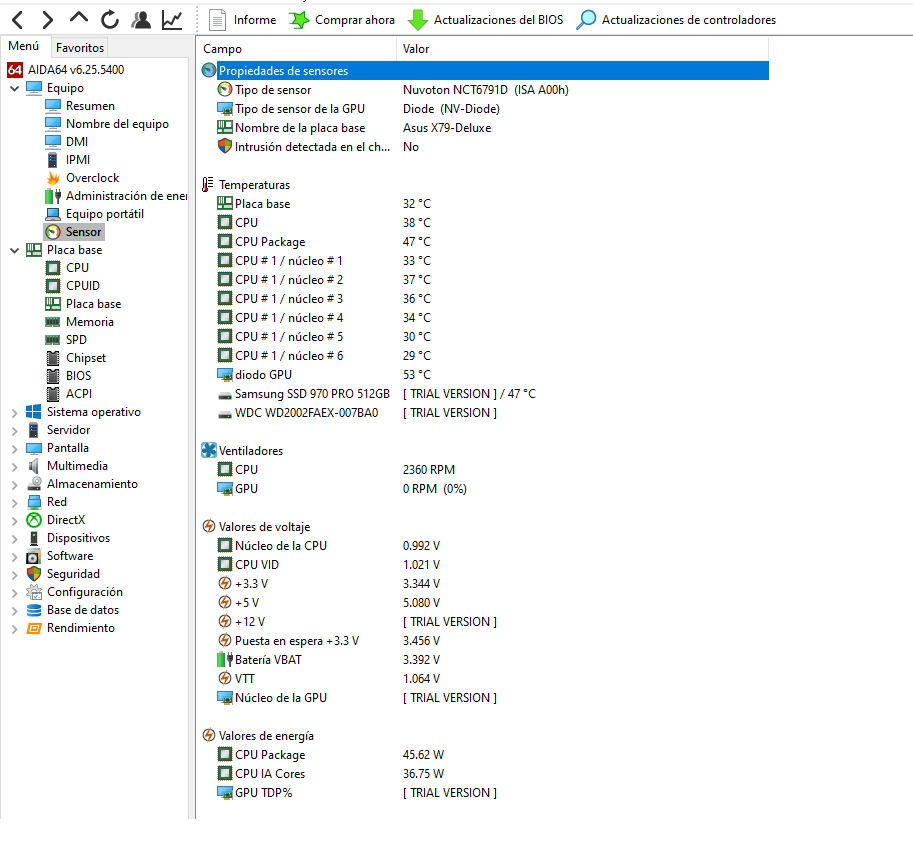
Task: Expand the Pantalla node
Action: (x=15, y=449)
